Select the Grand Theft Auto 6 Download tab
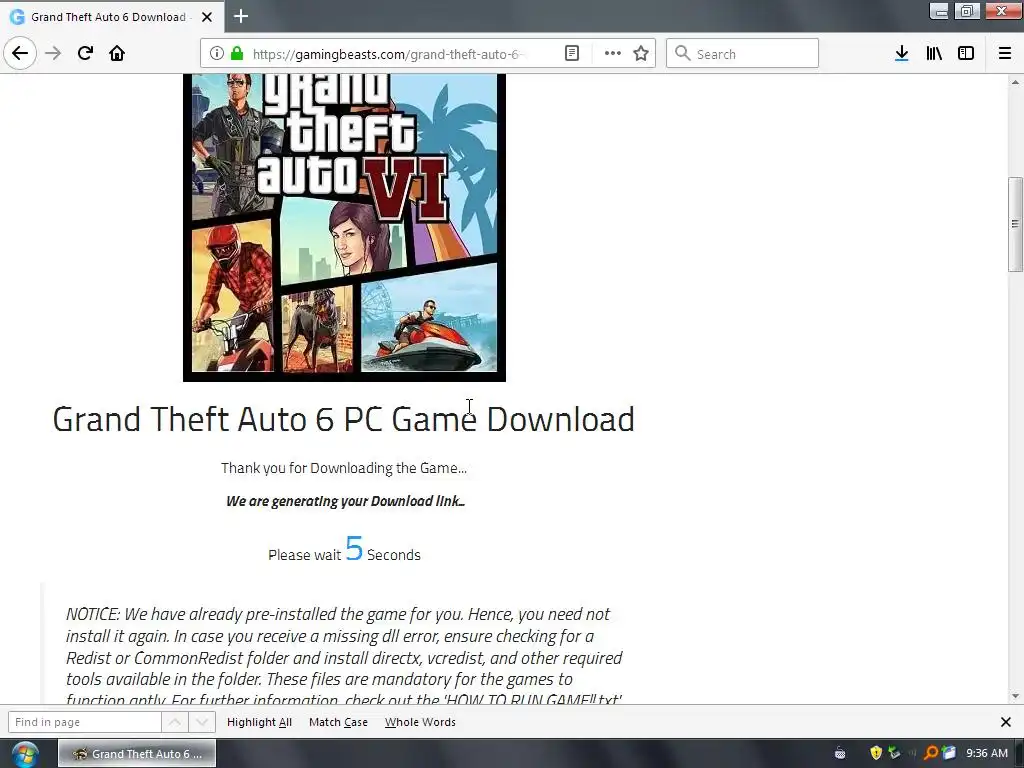Viewport: 1024px width, 768px height. point(108,17)
